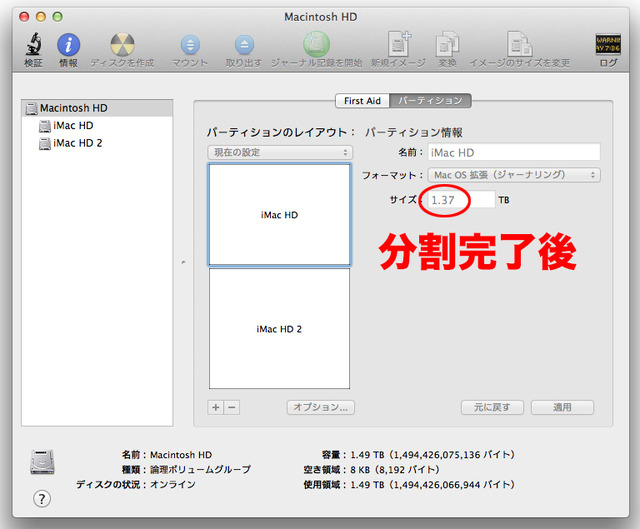Click the Resize Image (イメージのサイズを変更) icon
This screenshot has height=529, width=640.
coord(519,45)
